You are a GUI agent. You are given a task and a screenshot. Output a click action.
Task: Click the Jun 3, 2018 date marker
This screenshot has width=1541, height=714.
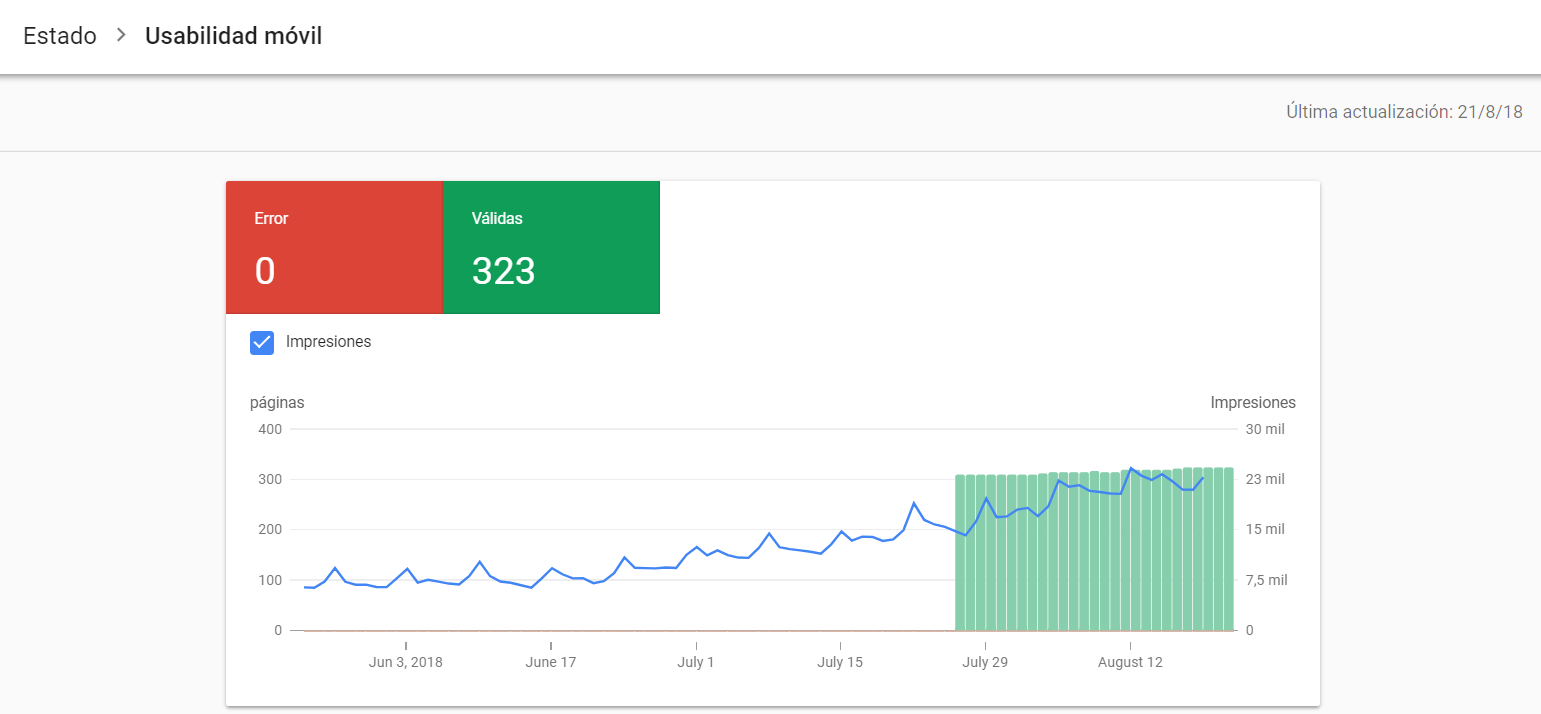click(406, 662)
